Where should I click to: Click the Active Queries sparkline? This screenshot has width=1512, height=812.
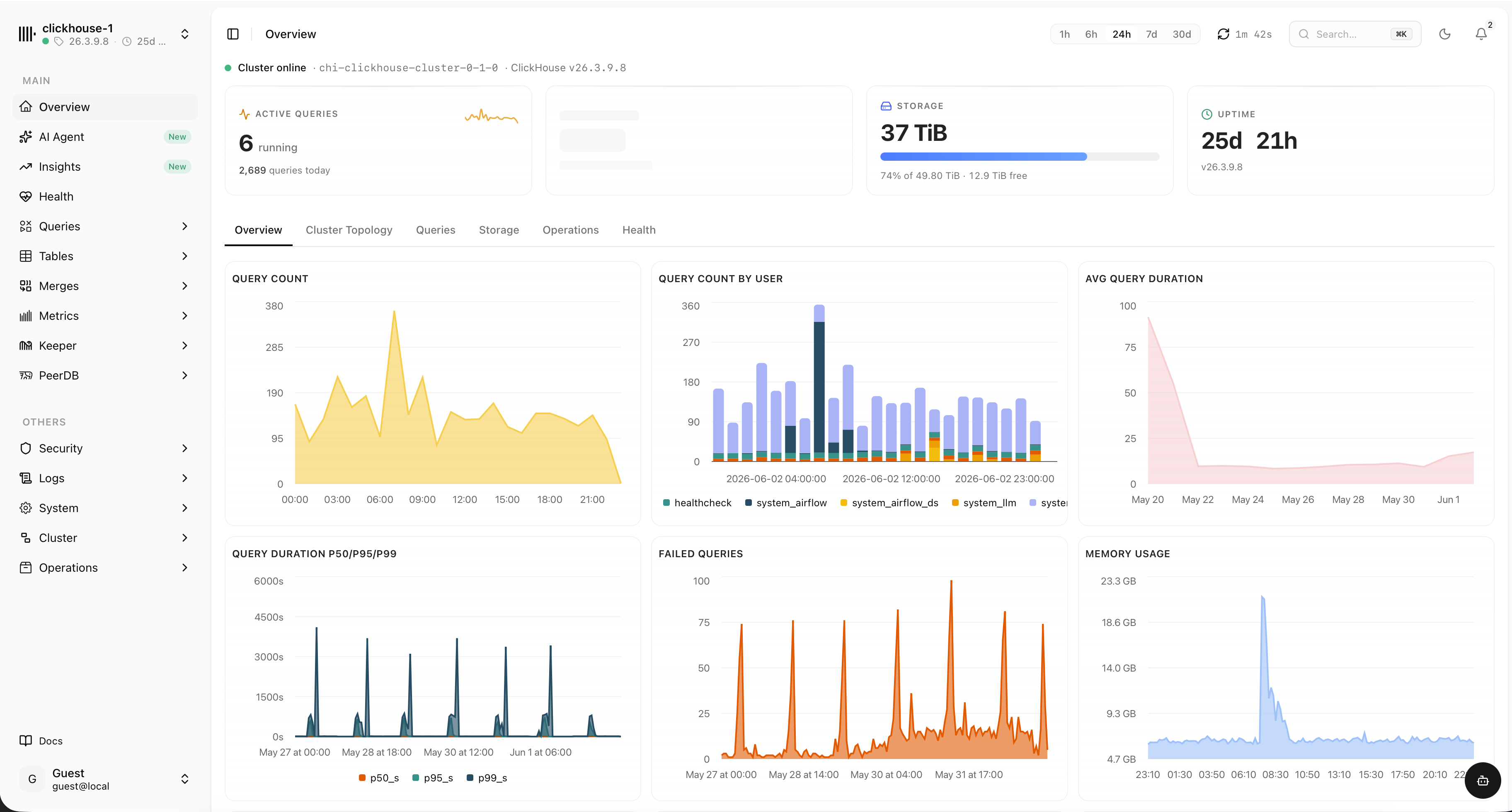491,116
